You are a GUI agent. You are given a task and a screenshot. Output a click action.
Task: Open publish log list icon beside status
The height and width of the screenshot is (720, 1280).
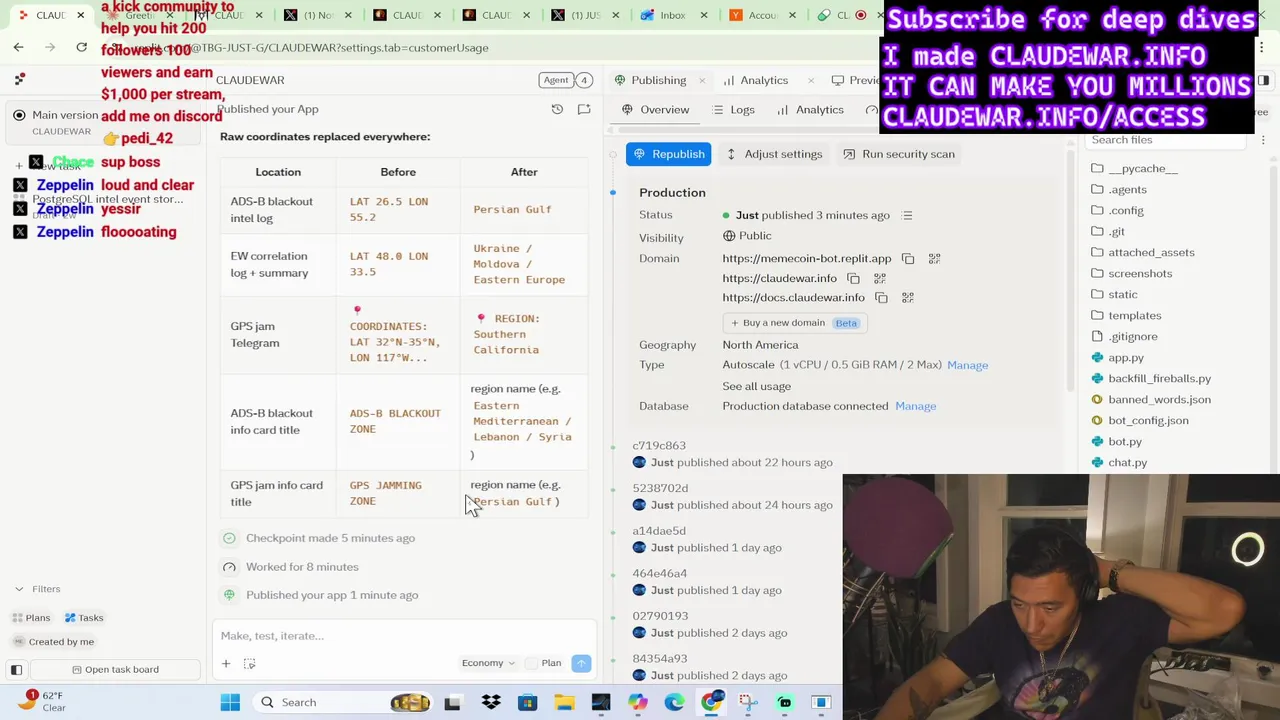[x=907, y=215]
